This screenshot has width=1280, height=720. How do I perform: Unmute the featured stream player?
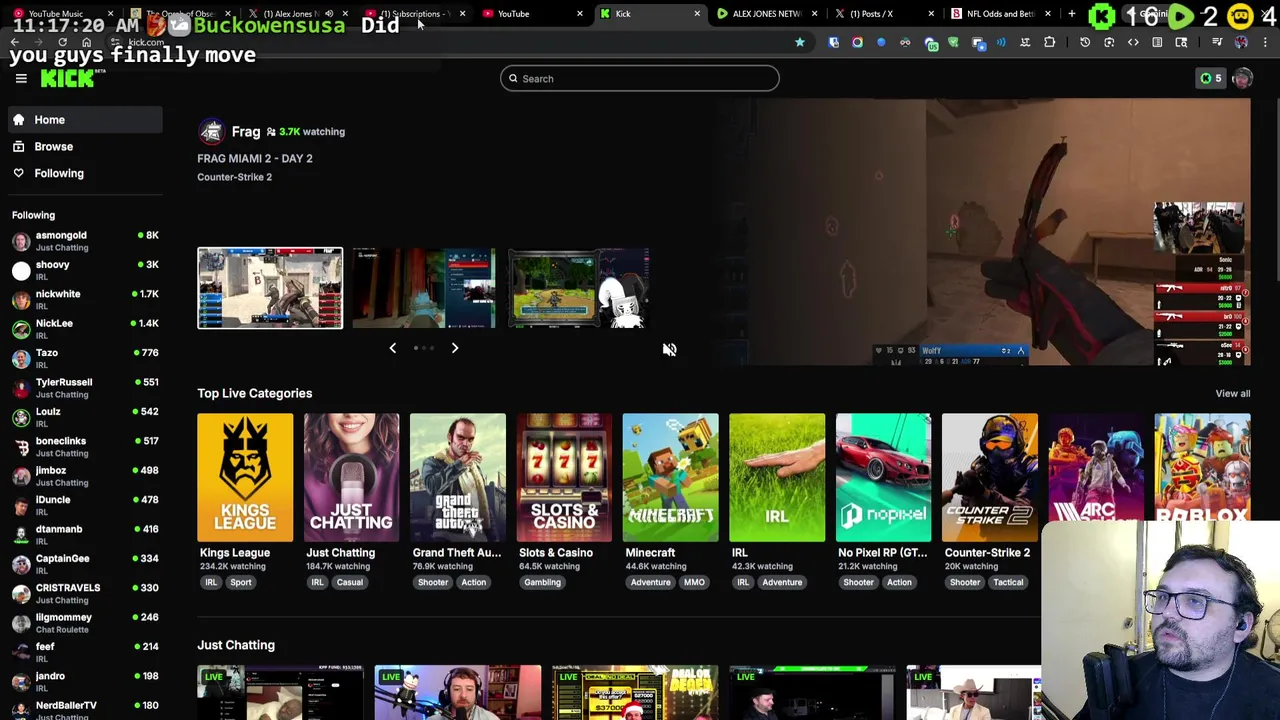pos(669,349)
